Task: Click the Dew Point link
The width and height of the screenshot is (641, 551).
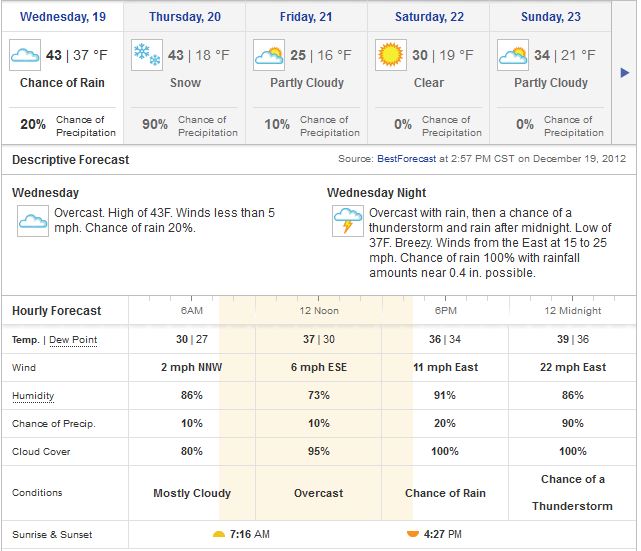Action: click(73, 340)
